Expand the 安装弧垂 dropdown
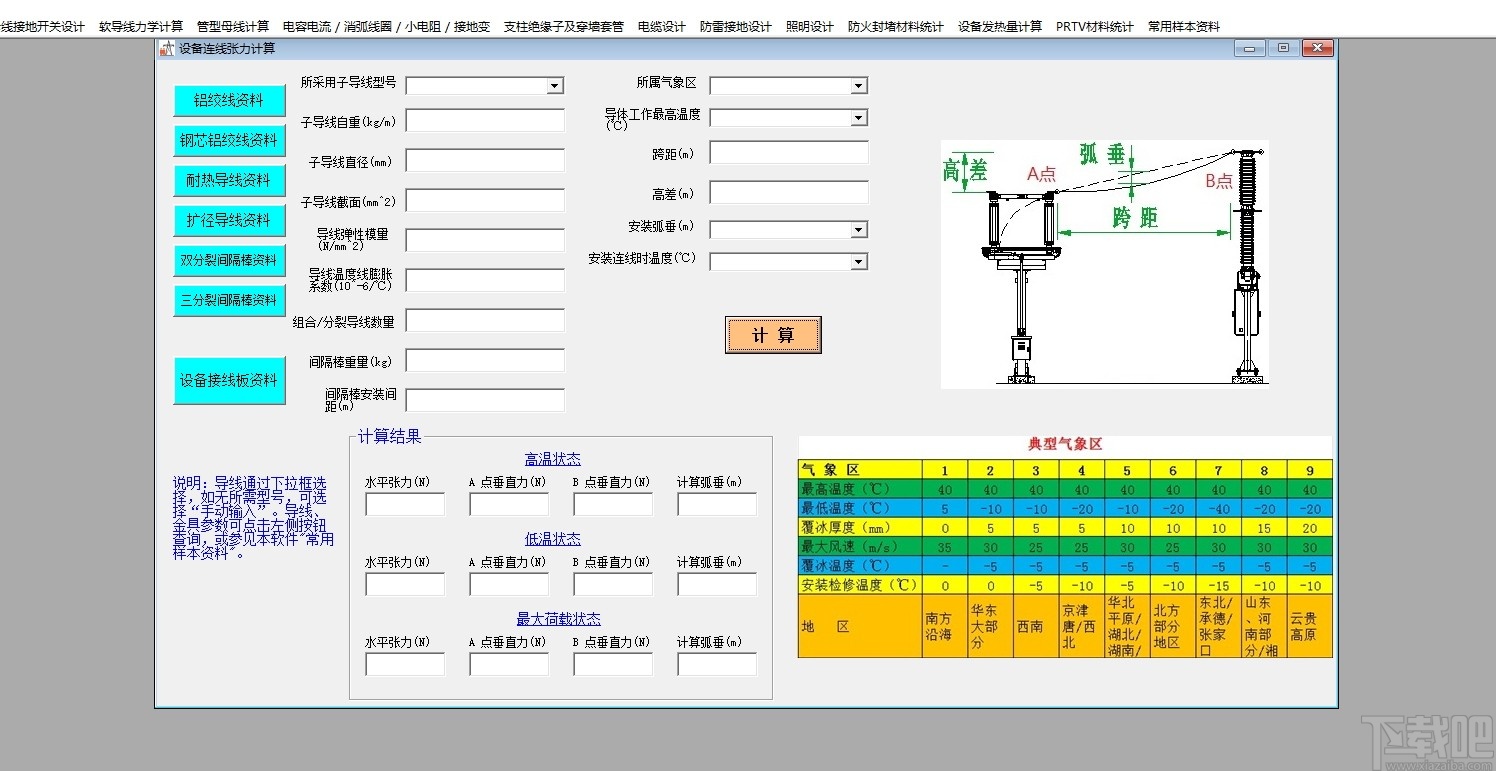This screenshot has height=771, width=1496. pyautogui.click(x=858, y=229)
